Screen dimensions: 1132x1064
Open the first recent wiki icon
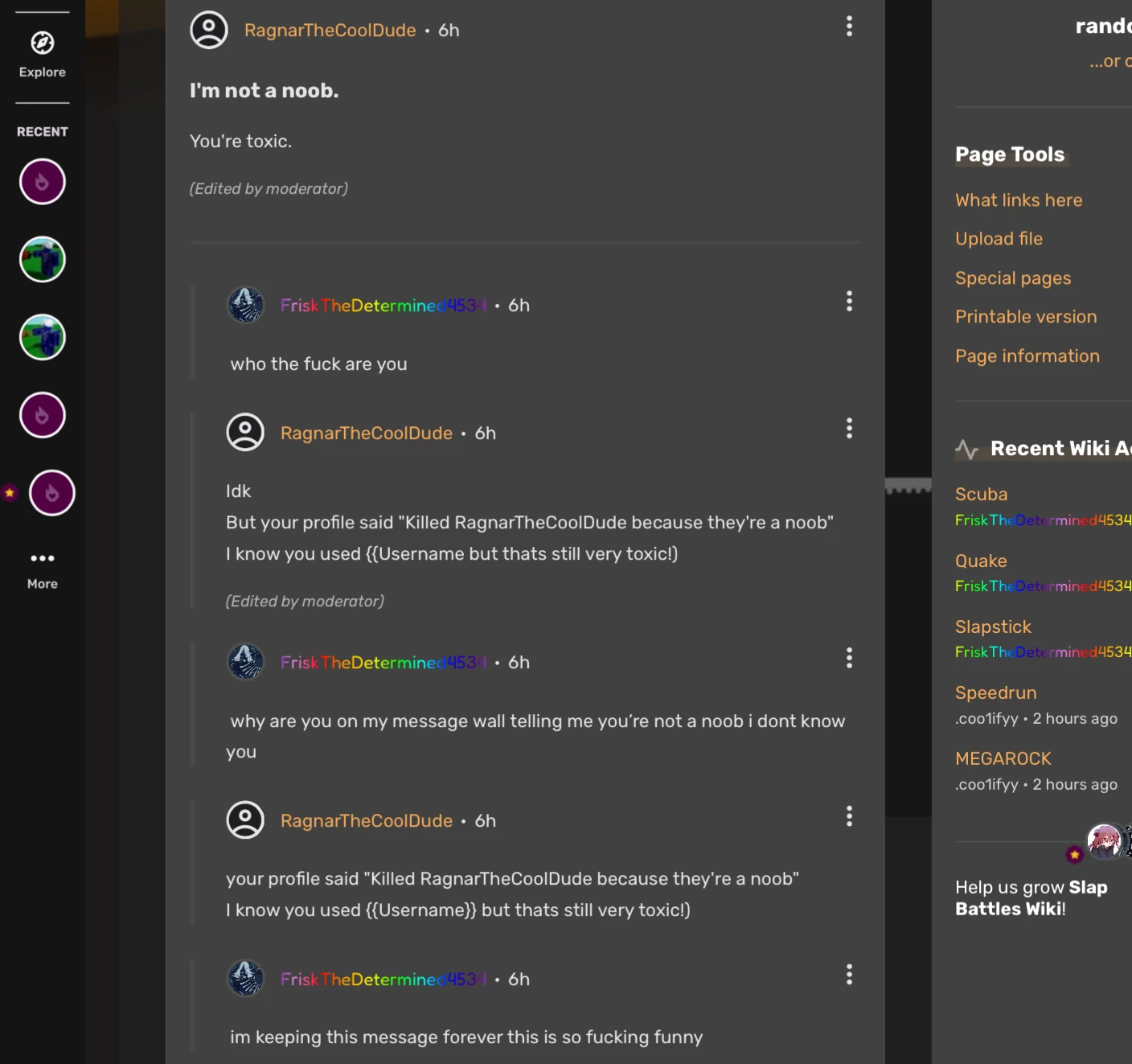coord(43,182)
